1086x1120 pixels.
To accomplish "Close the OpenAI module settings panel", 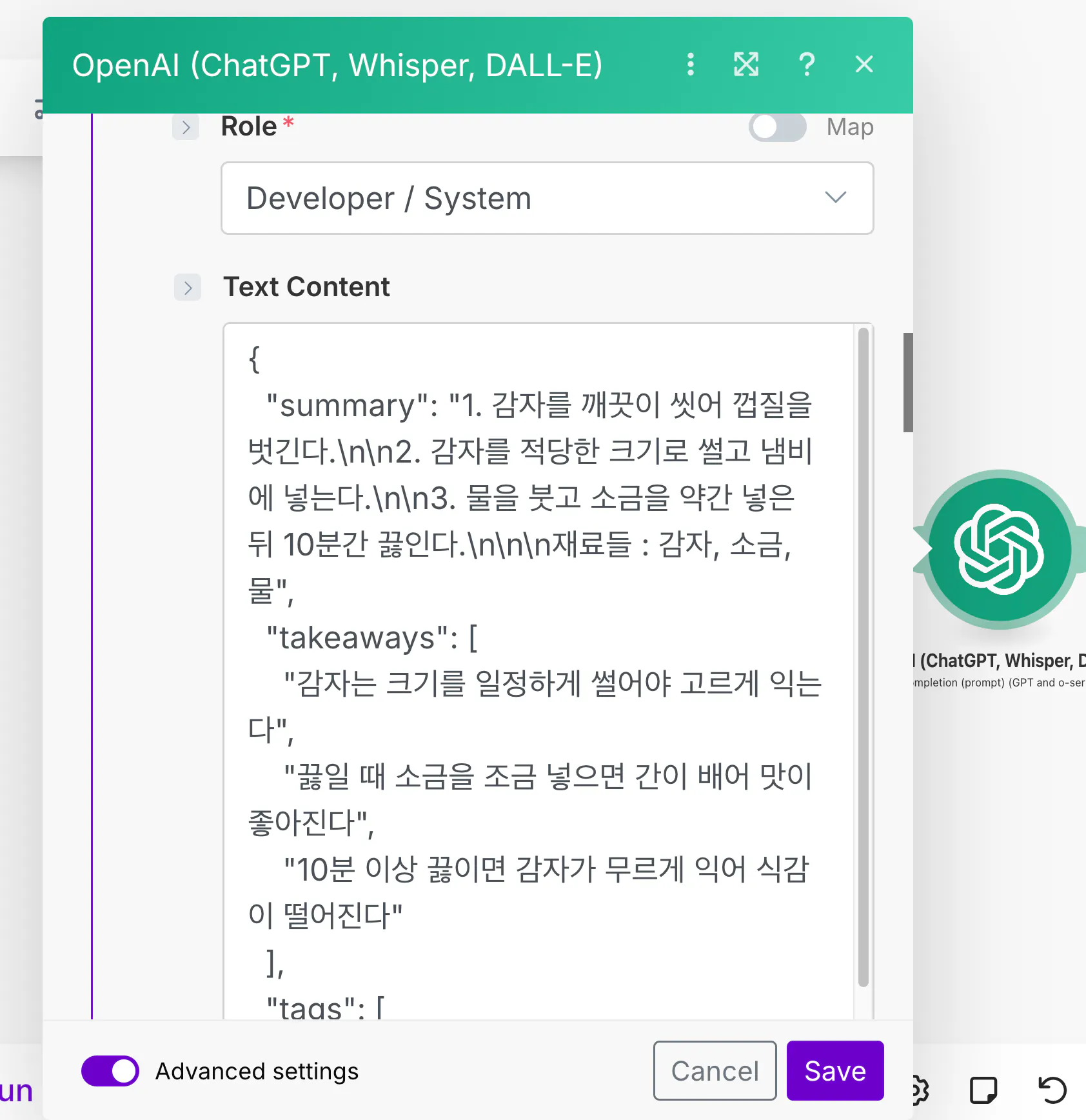I will 864,65.
